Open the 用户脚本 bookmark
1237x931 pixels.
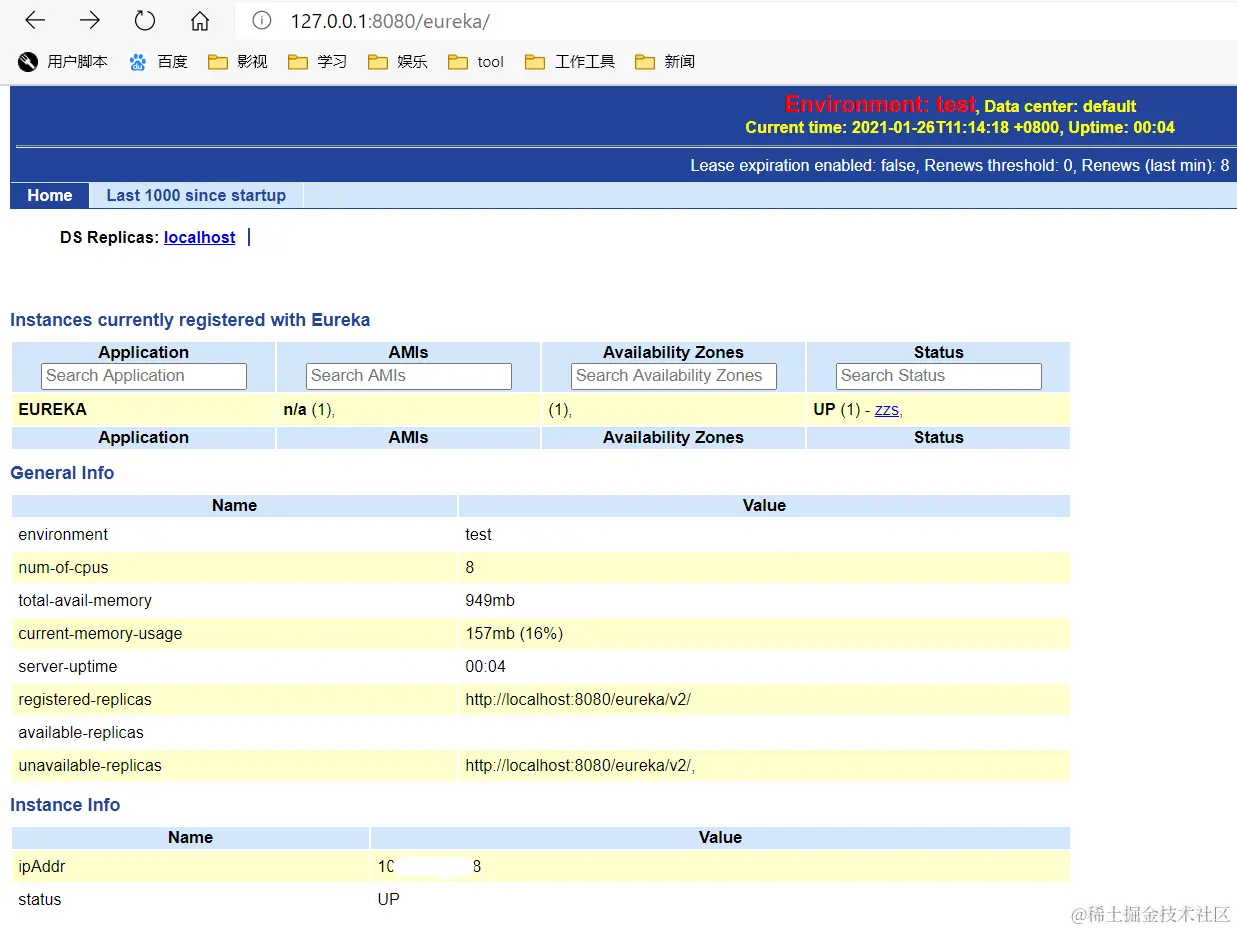coord(63,62)
